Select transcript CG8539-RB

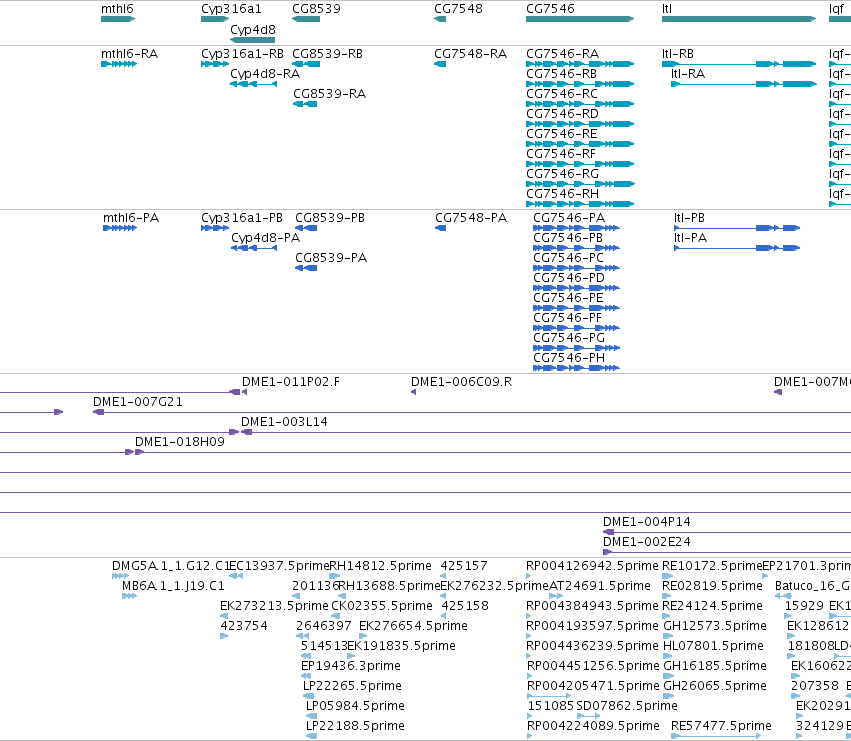coord(306,64)
